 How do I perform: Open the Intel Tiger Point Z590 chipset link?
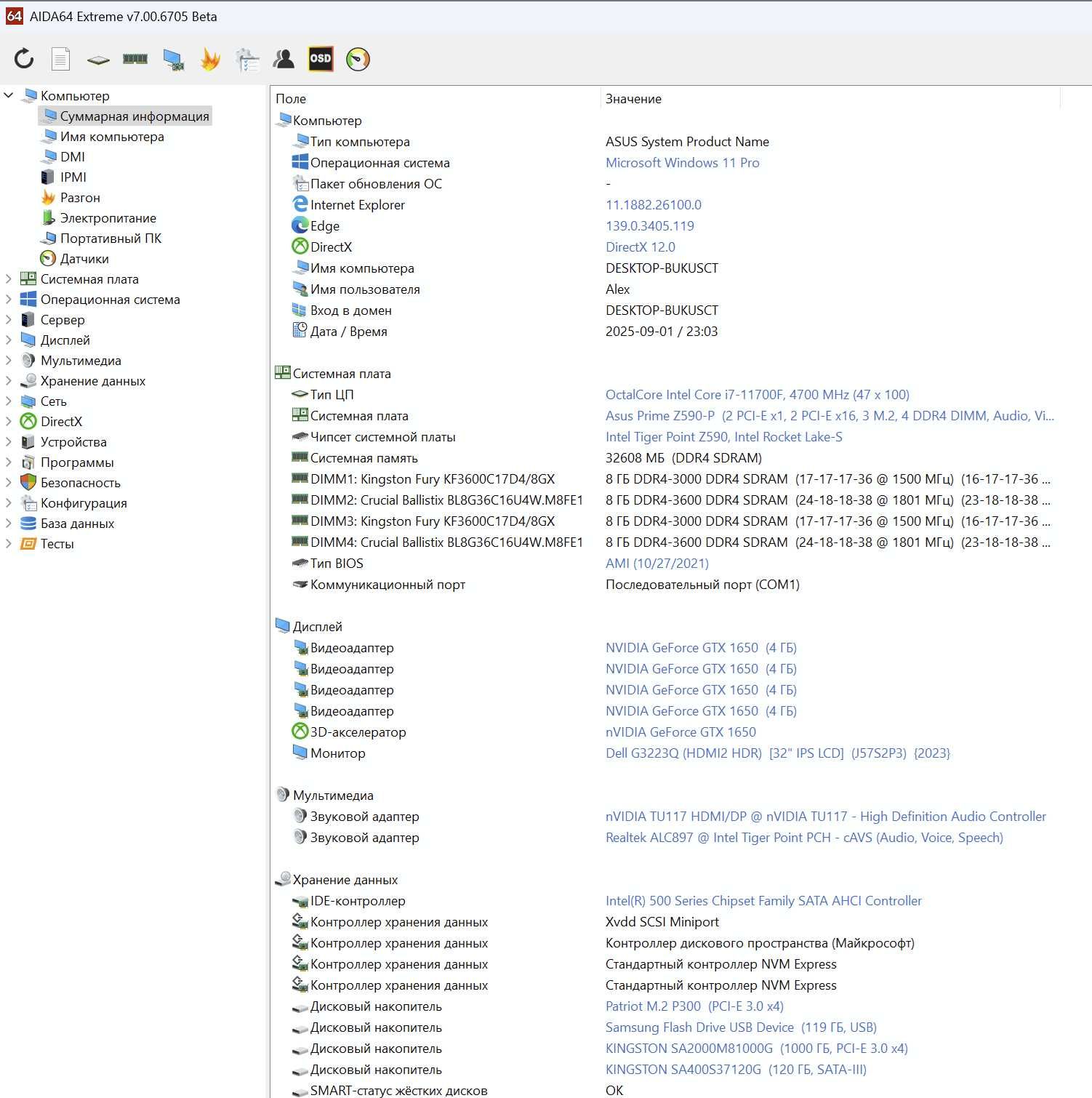tap(724, 436)
